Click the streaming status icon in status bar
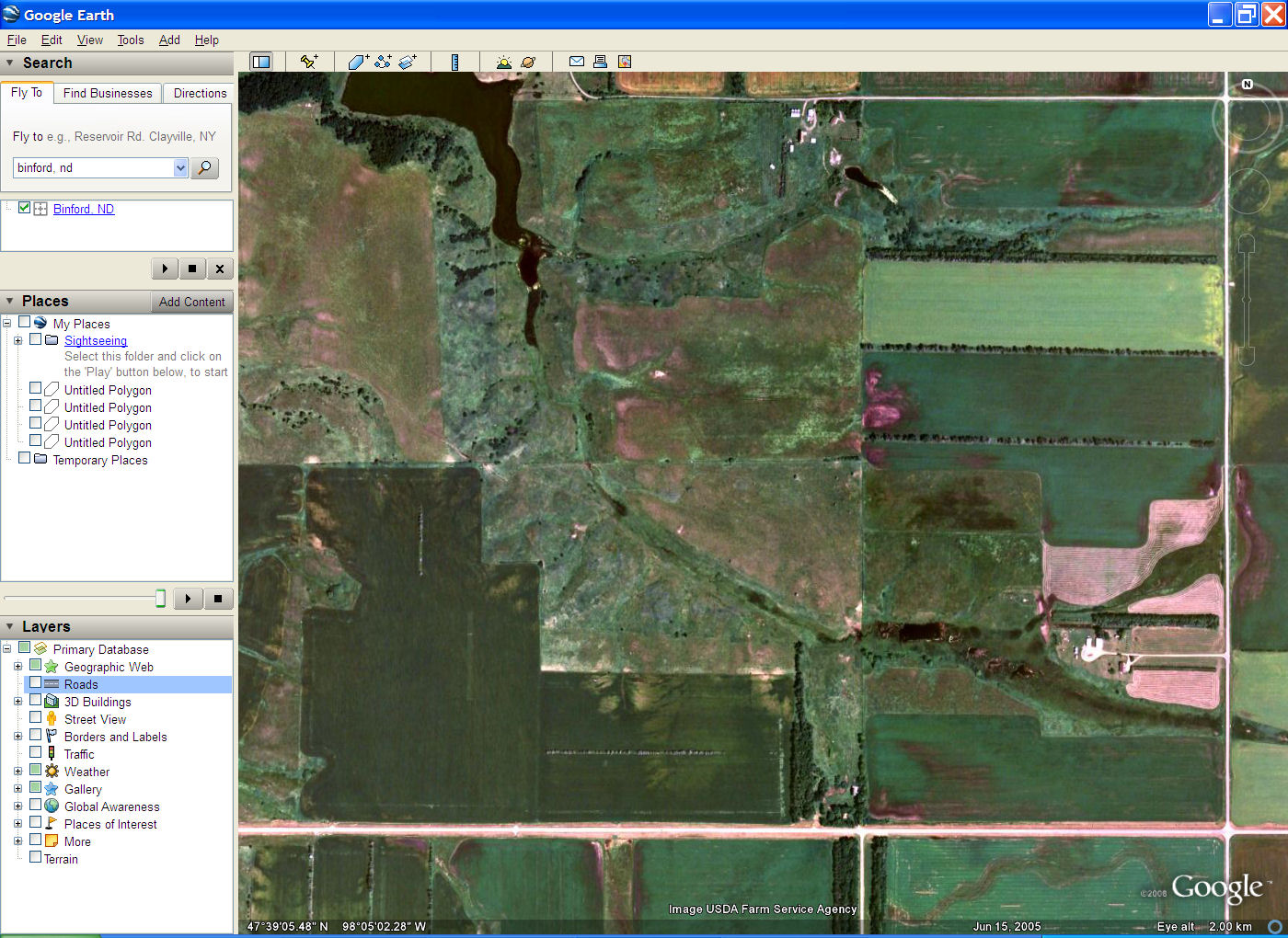Image resolution: width=1288 pixels, height=938 pixels. pyautogui.click(x=1275, y=926)
